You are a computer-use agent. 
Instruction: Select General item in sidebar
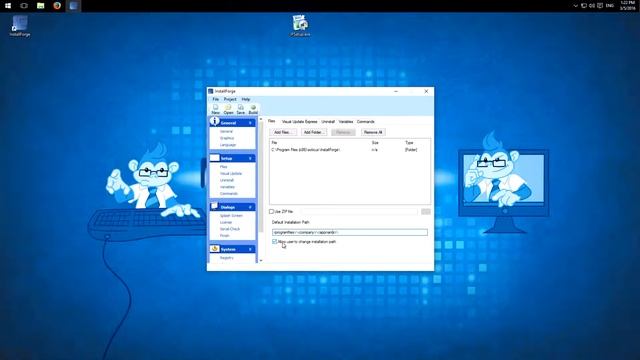(227, 131)
